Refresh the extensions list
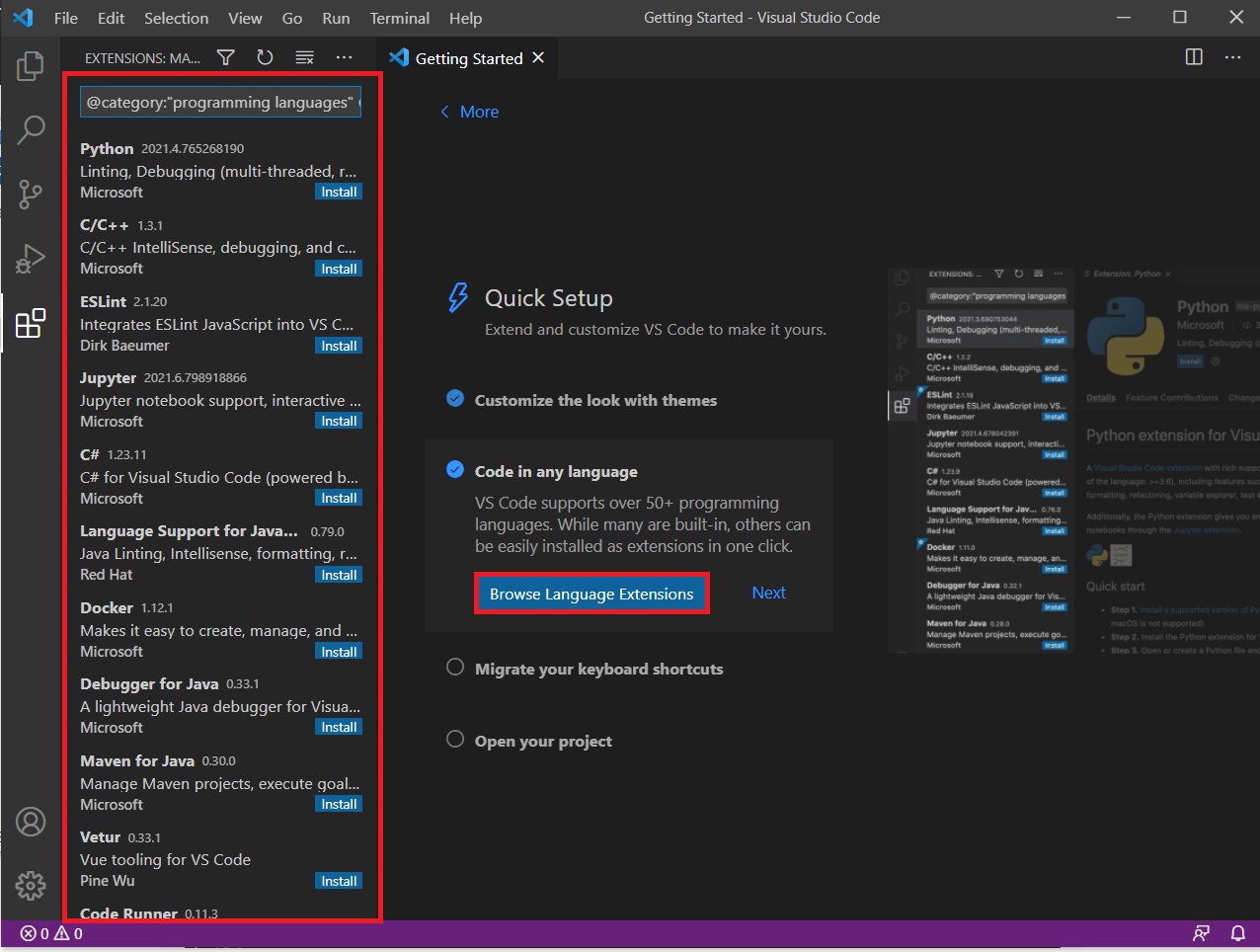 tap(265, 57)
